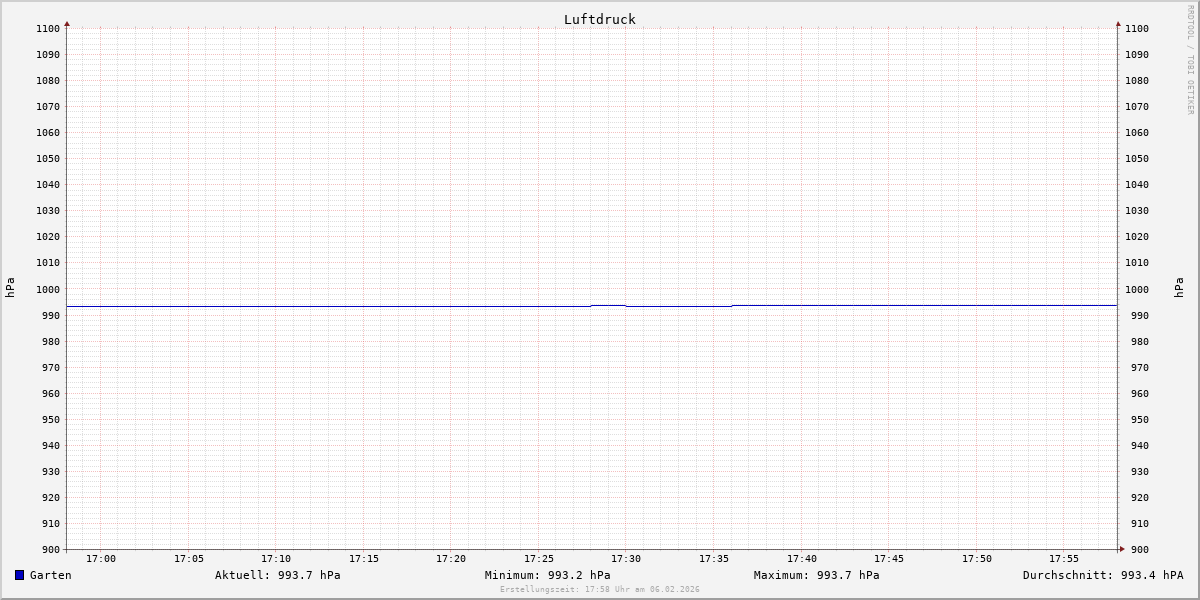Screen dimensions: 1200x600
Task: Select the Maximum 993.7 hPa readout
Action: point(816,575)
